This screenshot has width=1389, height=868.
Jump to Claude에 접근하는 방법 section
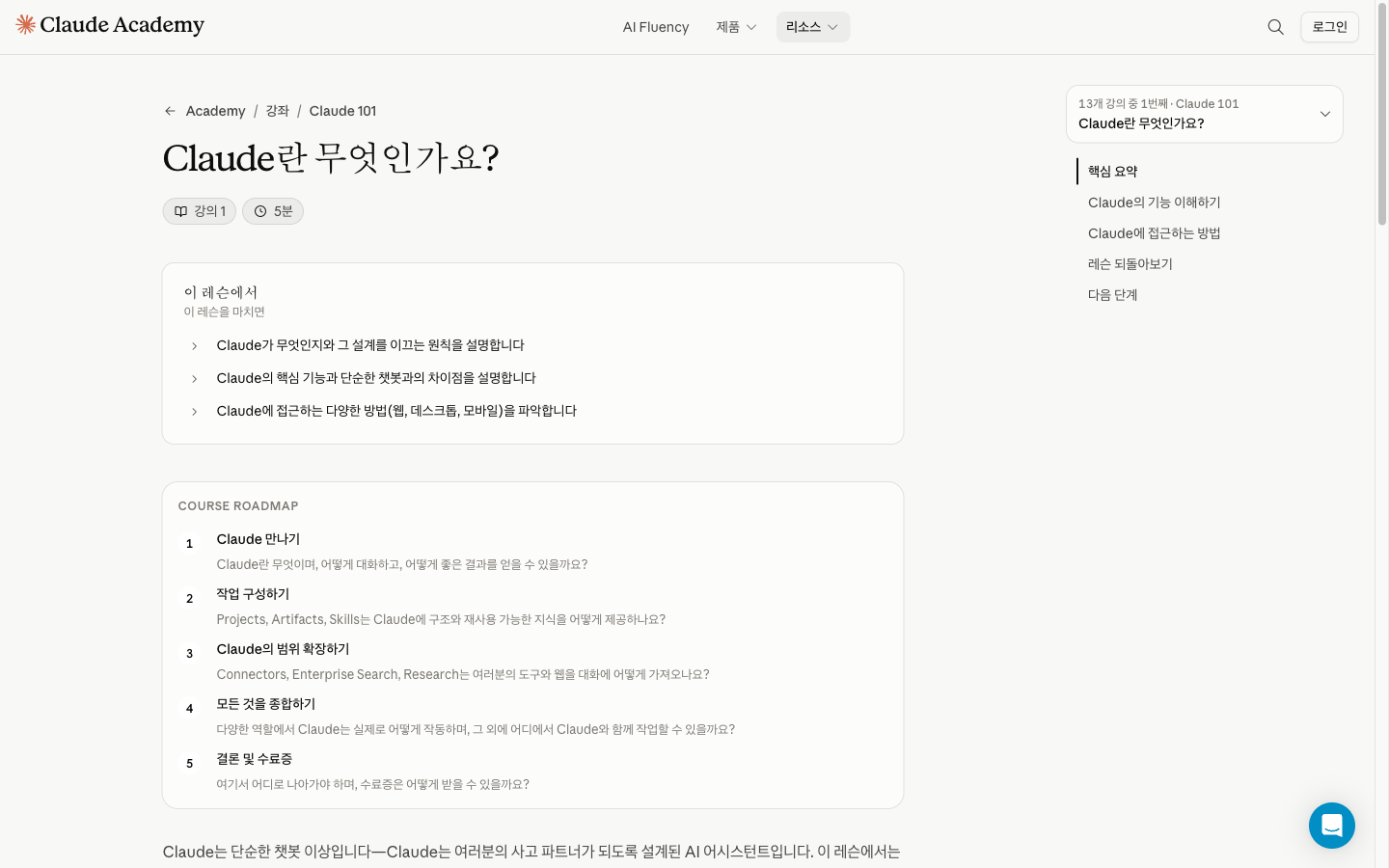pyautogui.click(x=1154, y=233)
